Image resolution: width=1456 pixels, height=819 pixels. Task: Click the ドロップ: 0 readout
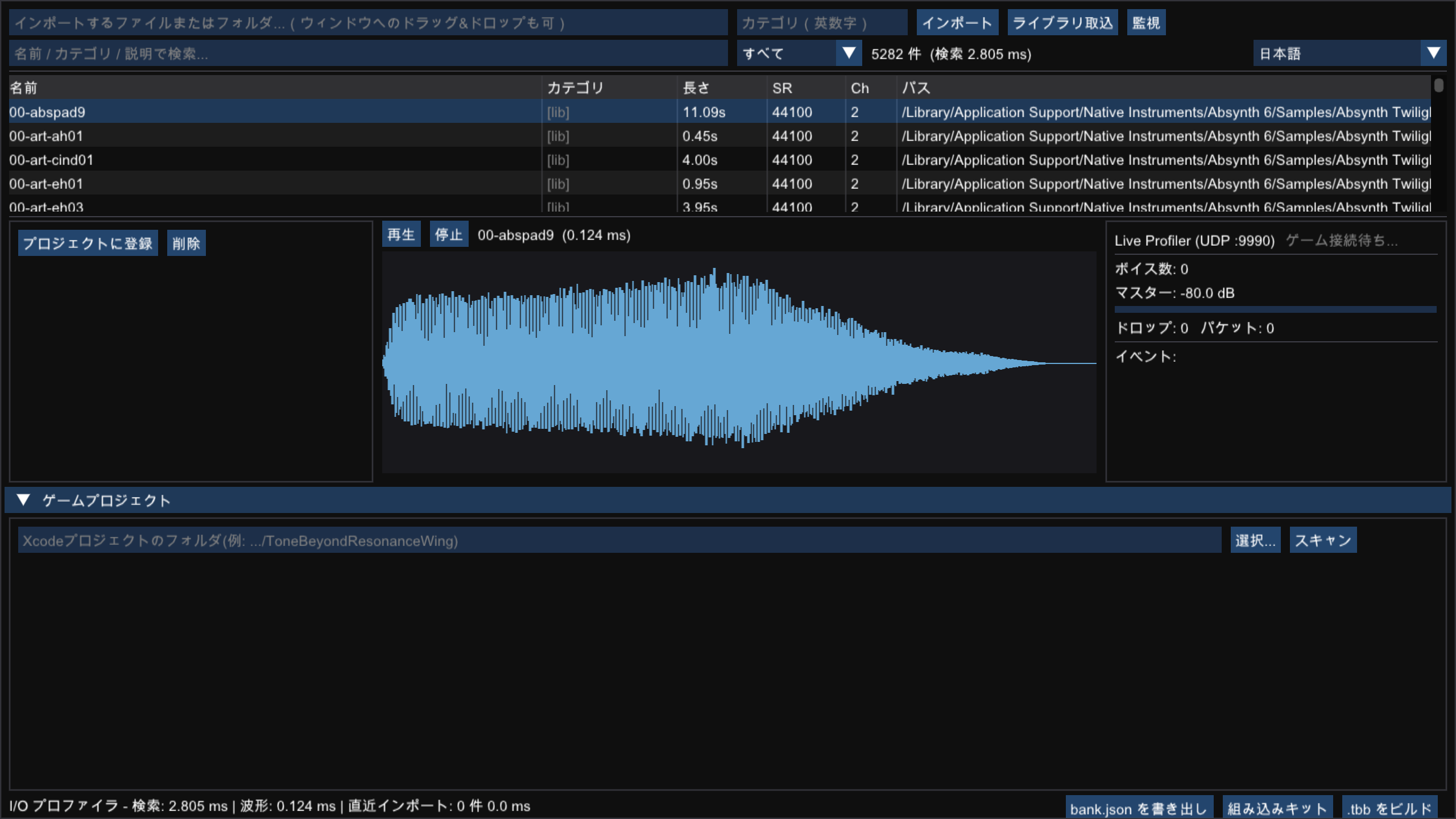(x=1152, y=328)
